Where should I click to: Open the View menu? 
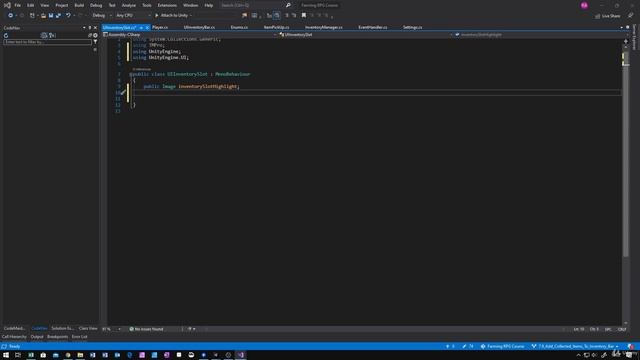(44, 5)
